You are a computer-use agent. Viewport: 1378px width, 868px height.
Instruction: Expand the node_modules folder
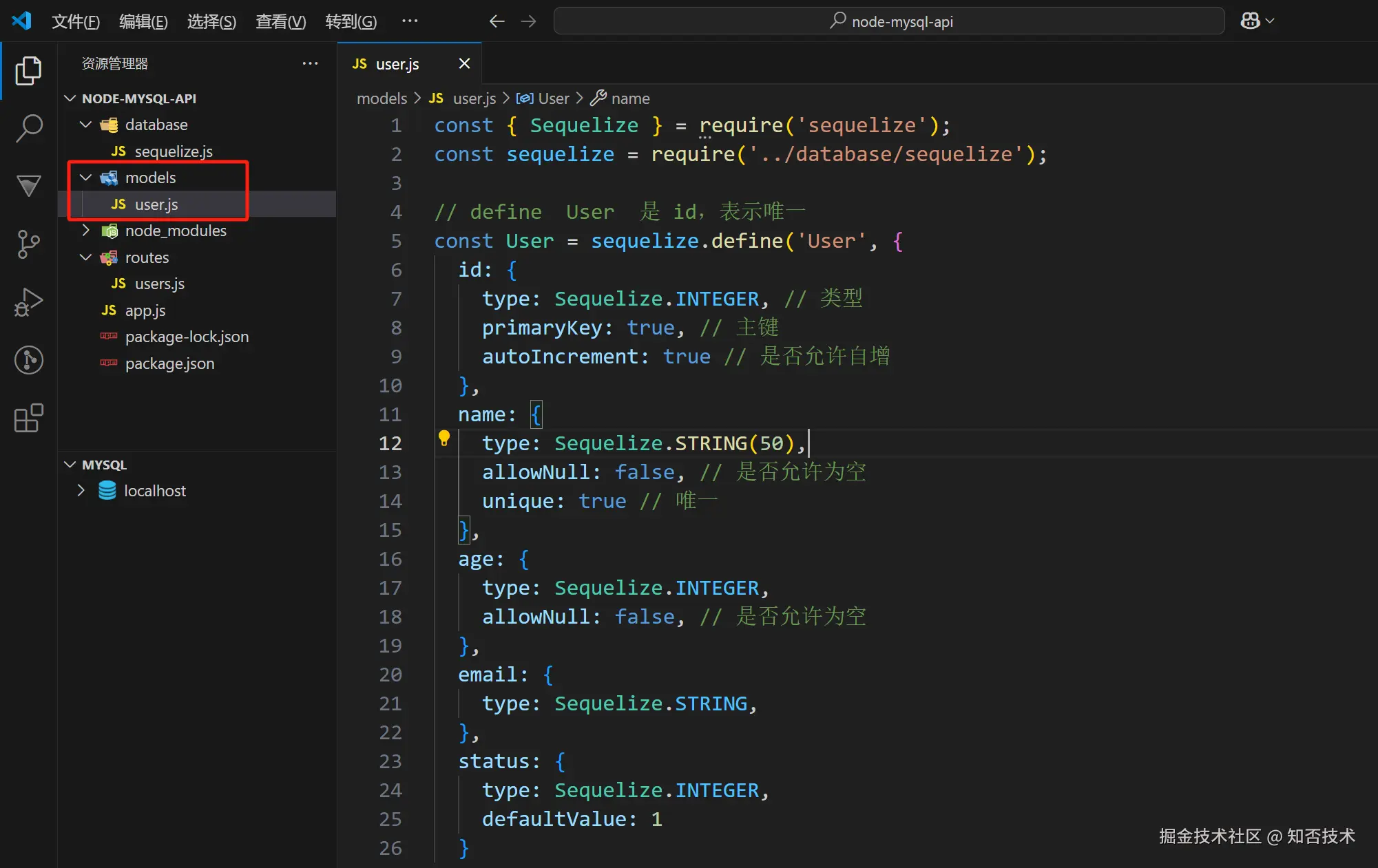point(86,231)
